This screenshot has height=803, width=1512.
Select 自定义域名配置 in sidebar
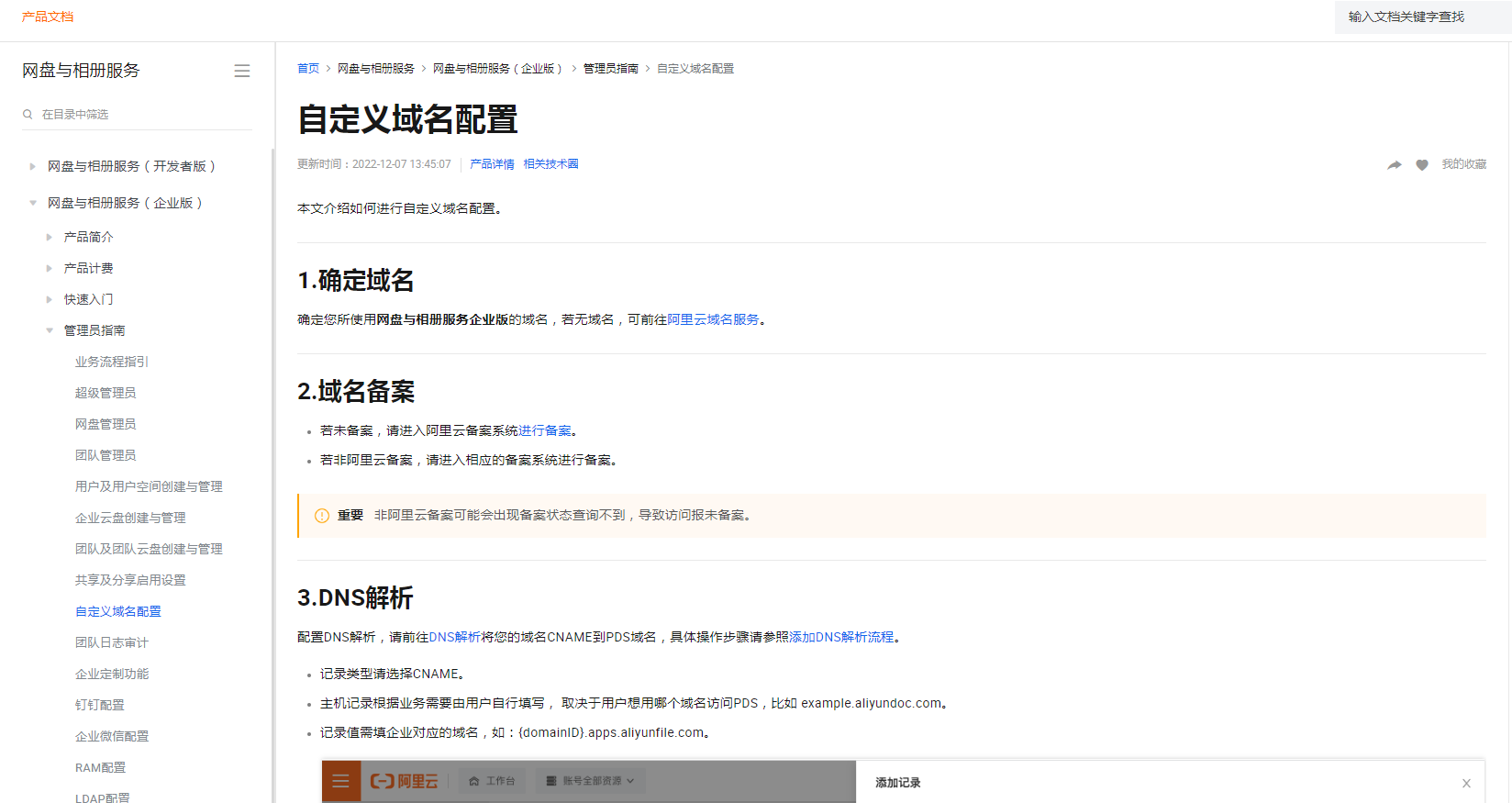pos(118,611)
